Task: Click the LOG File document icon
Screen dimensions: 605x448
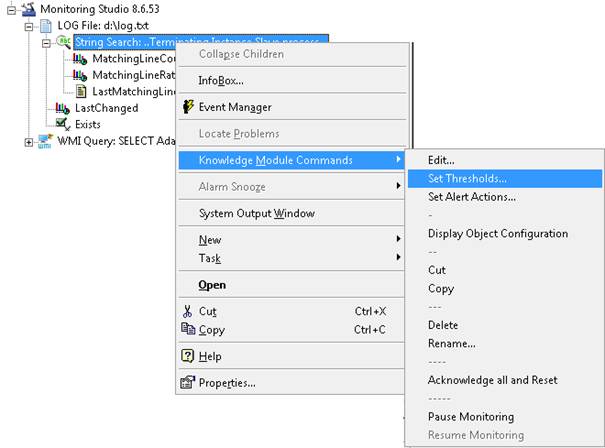Action: (45, 25)
